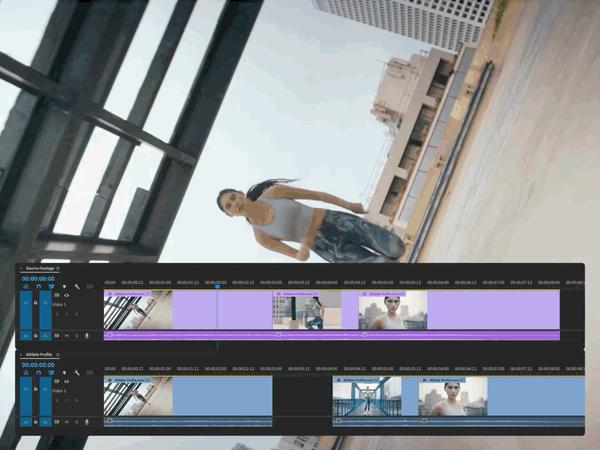Click nest sequence icon in Athlete Profile timeline
The width and height of the screenshot is (600, 450).
(26, 372)
